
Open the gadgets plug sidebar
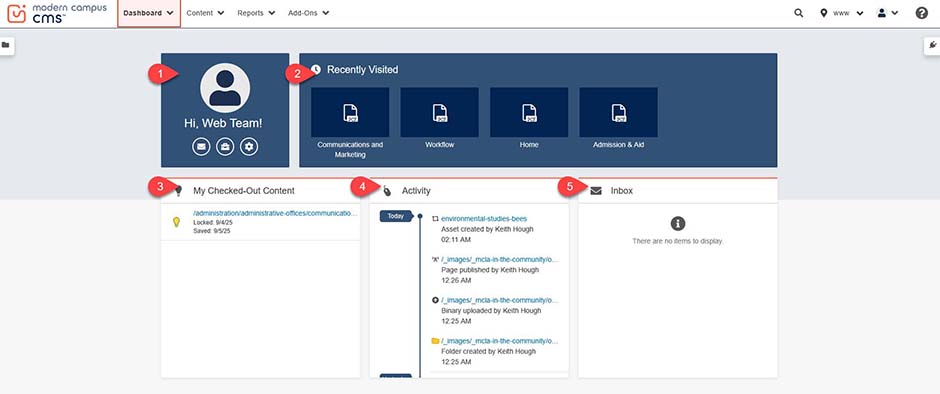(932, 45)
